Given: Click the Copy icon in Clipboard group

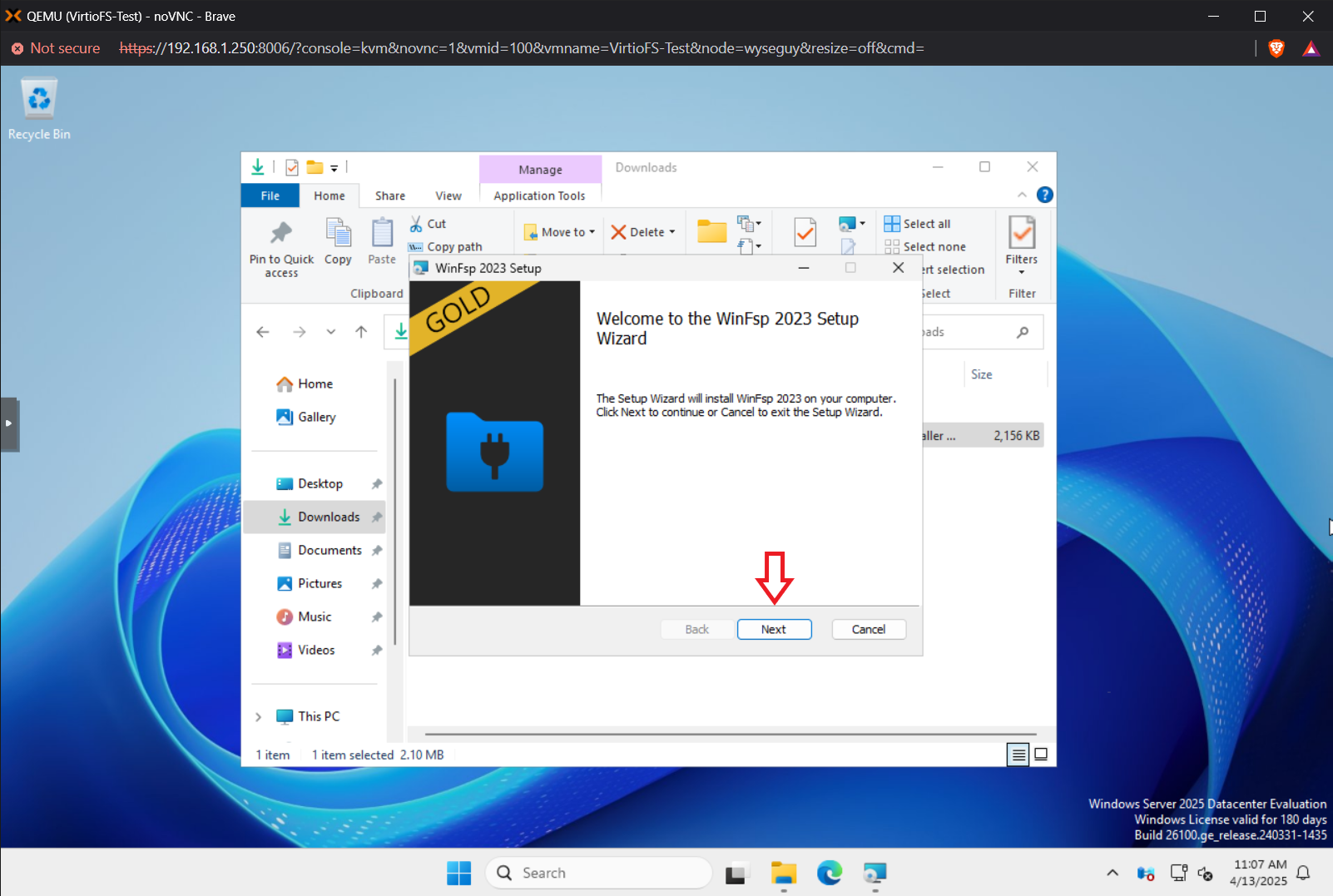Looking at the screenshot, I should click(338, 232).
